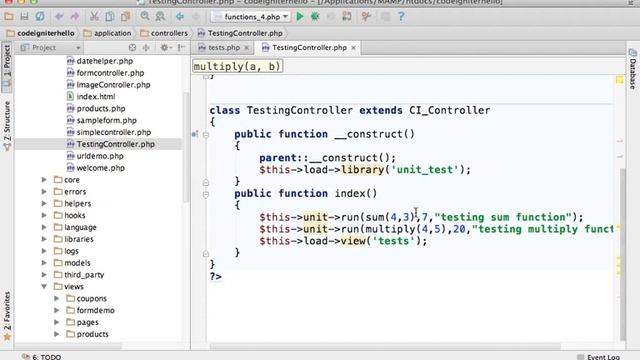Expand the errors folder

(44, 191)
